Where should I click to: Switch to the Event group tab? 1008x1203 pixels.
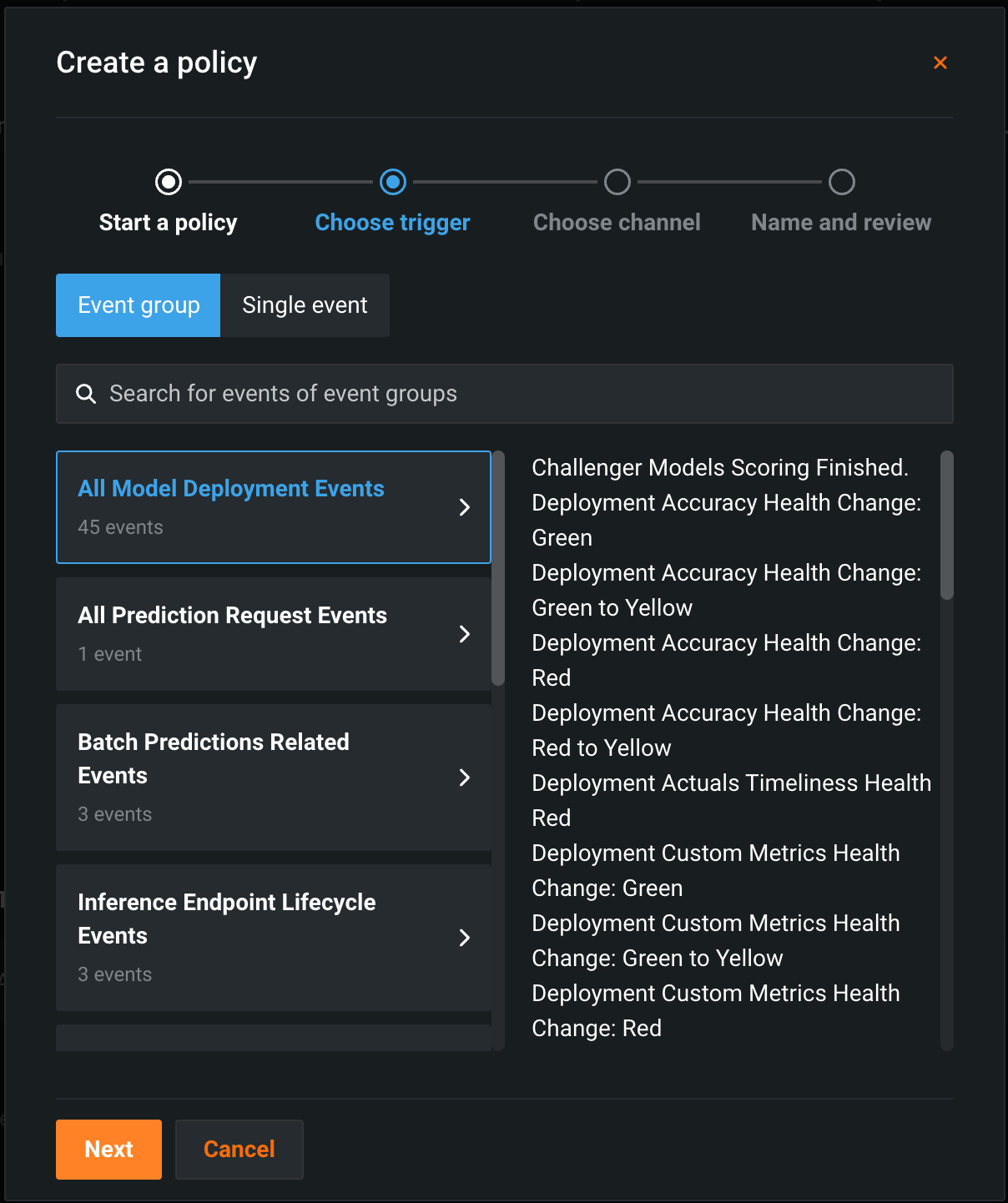pyautogui.click(x=139, y=305)
